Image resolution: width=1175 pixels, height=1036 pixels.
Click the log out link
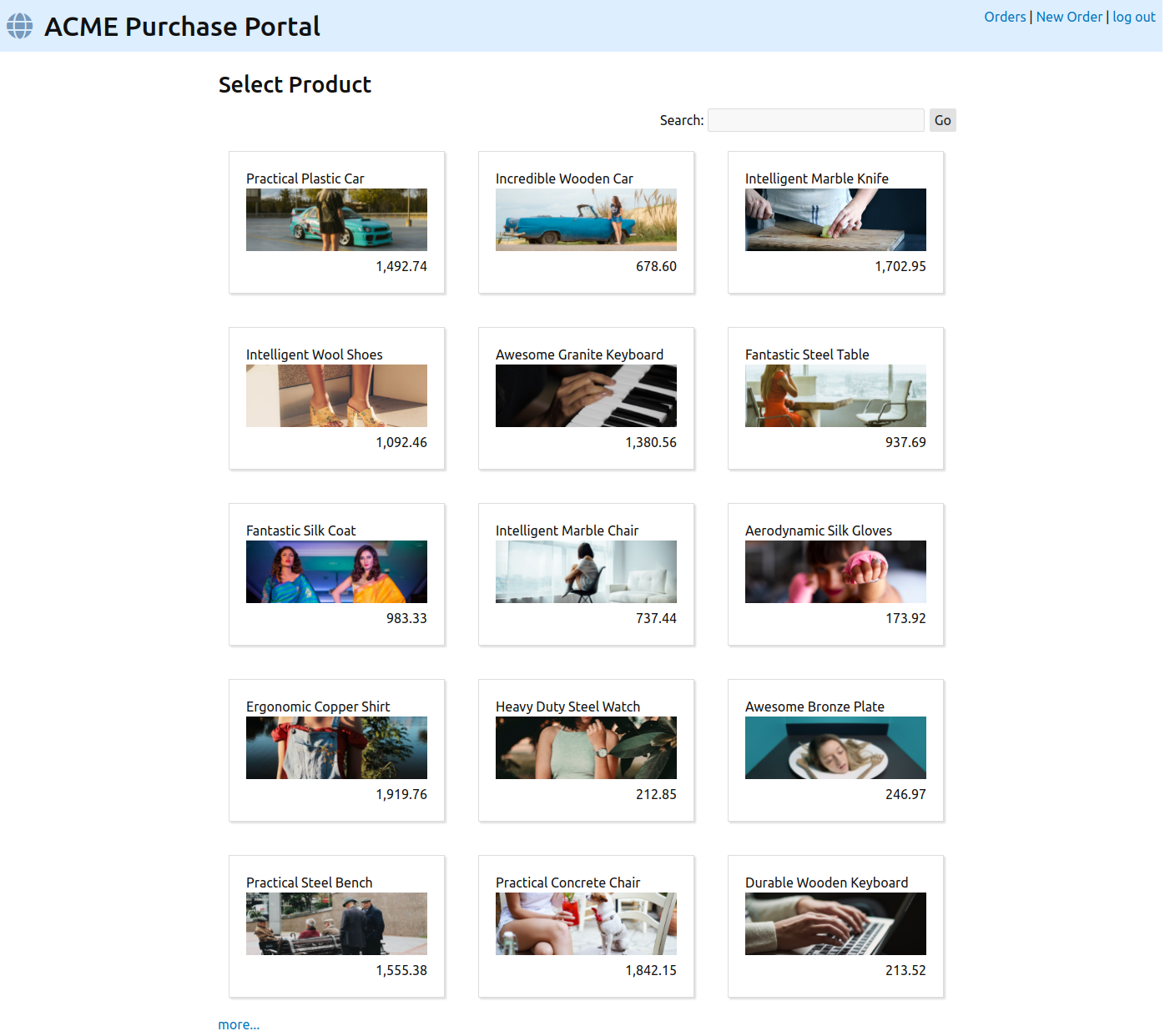pyautogui.click(x=1133, y=17)
